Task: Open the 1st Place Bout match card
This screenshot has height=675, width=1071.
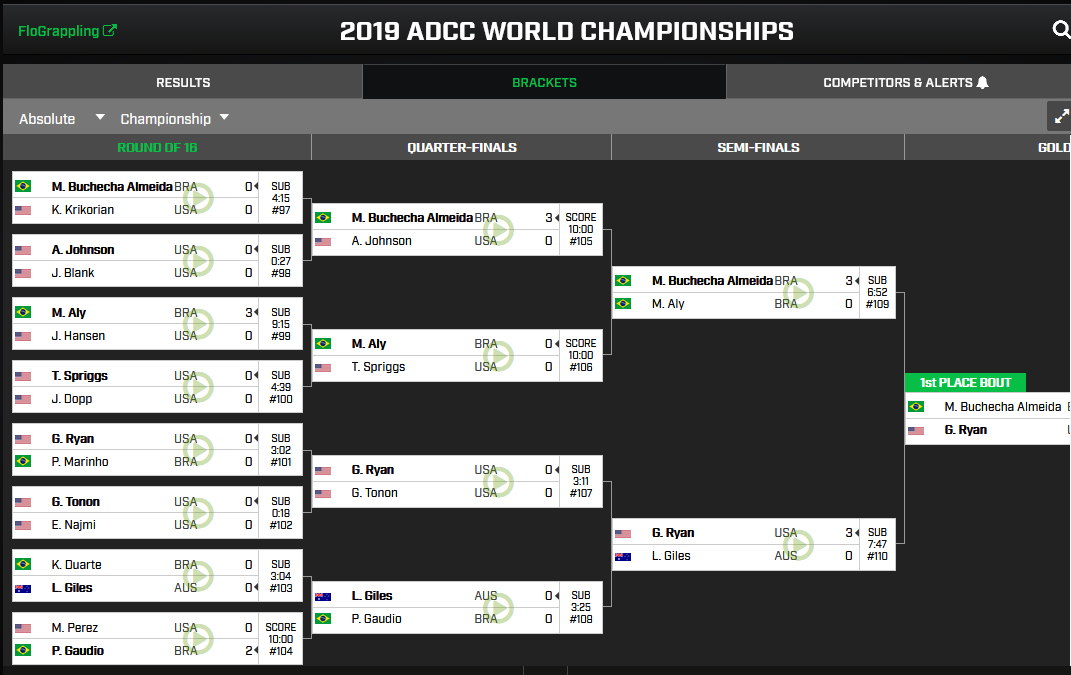Action: (x=988, y=418)
